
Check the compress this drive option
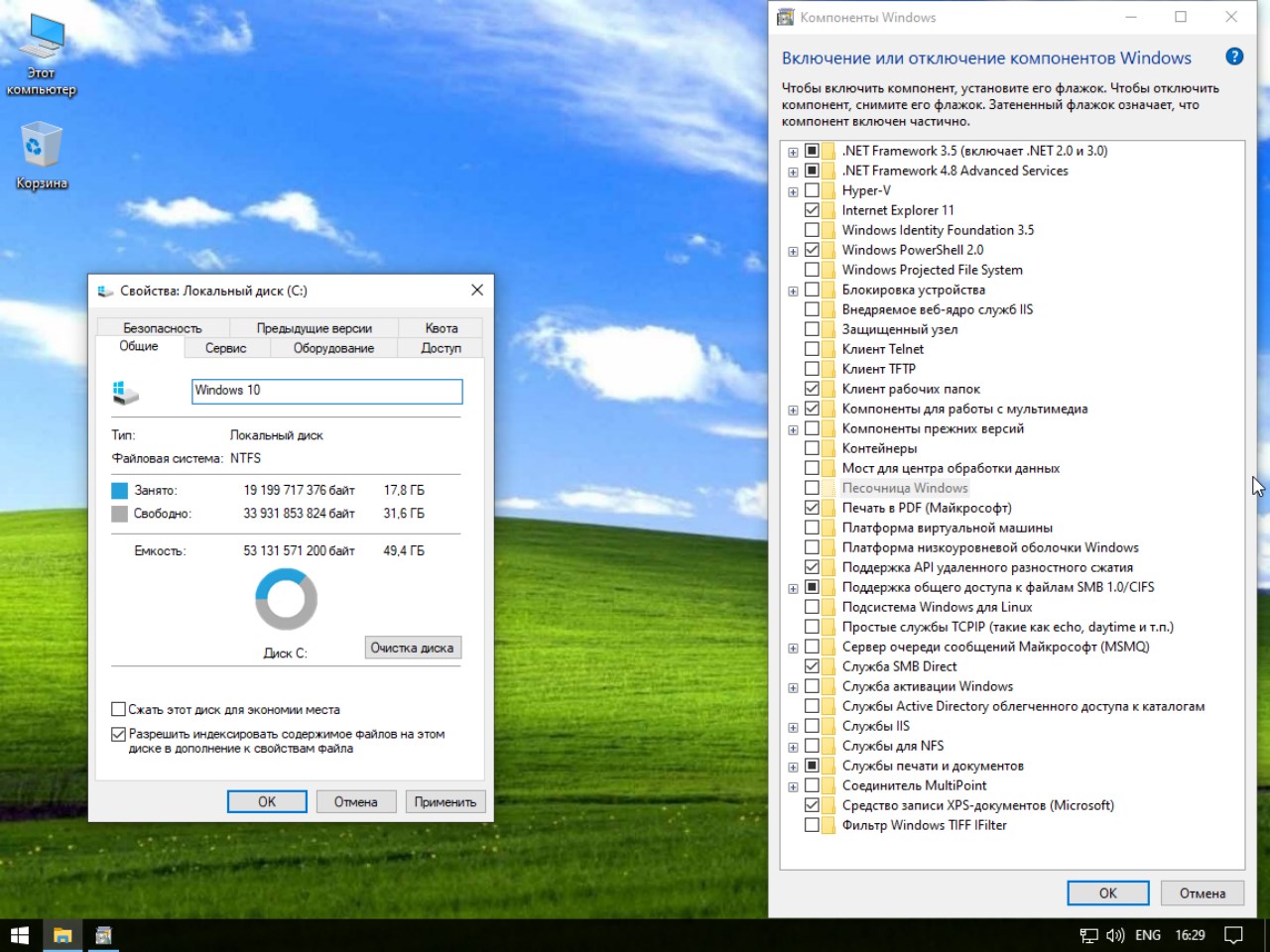pyautogui.click(x=119, y=709)
